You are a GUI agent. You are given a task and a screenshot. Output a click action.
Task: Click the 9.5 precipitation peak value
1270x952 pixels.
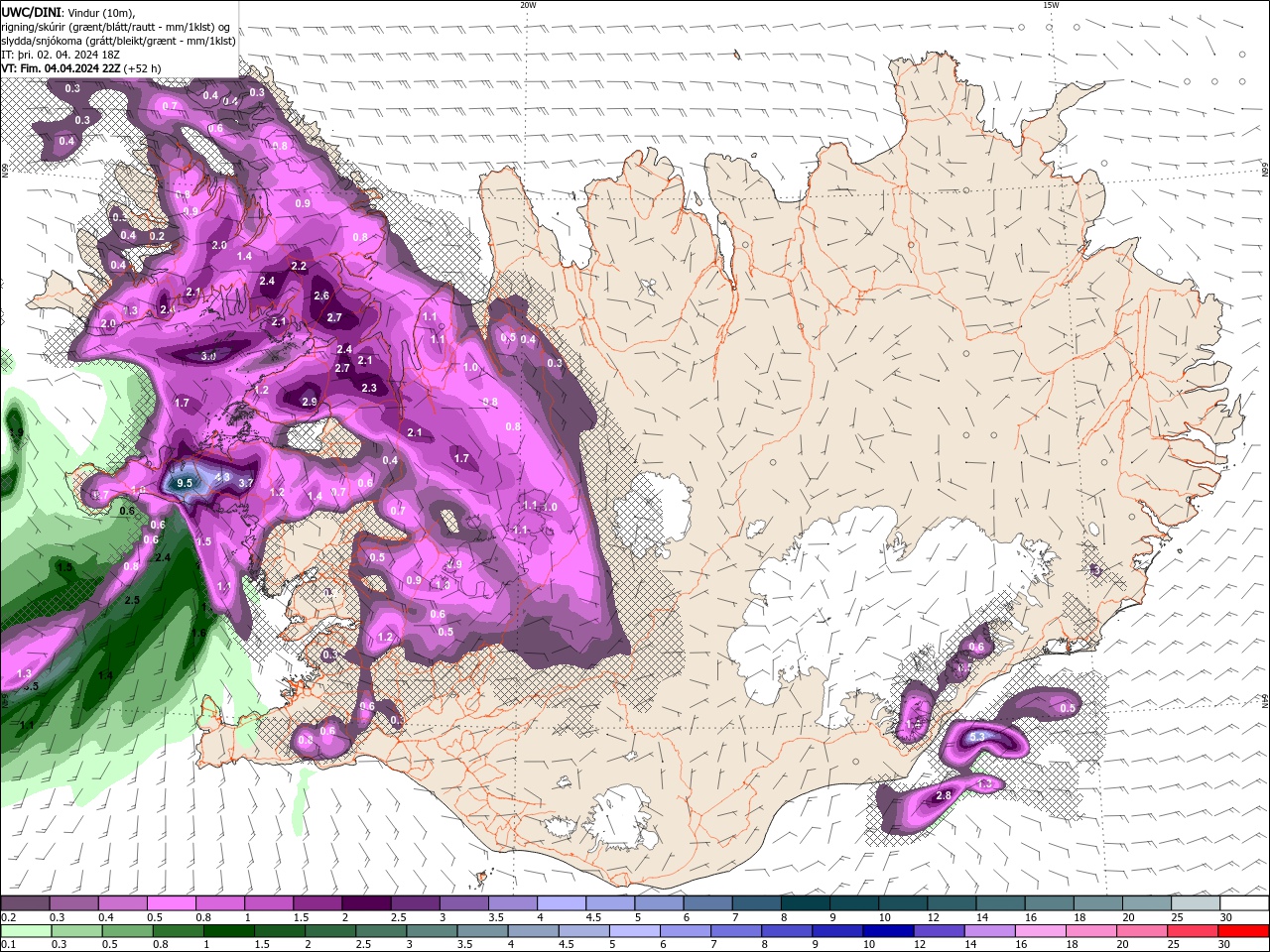[x=185, y=483]
